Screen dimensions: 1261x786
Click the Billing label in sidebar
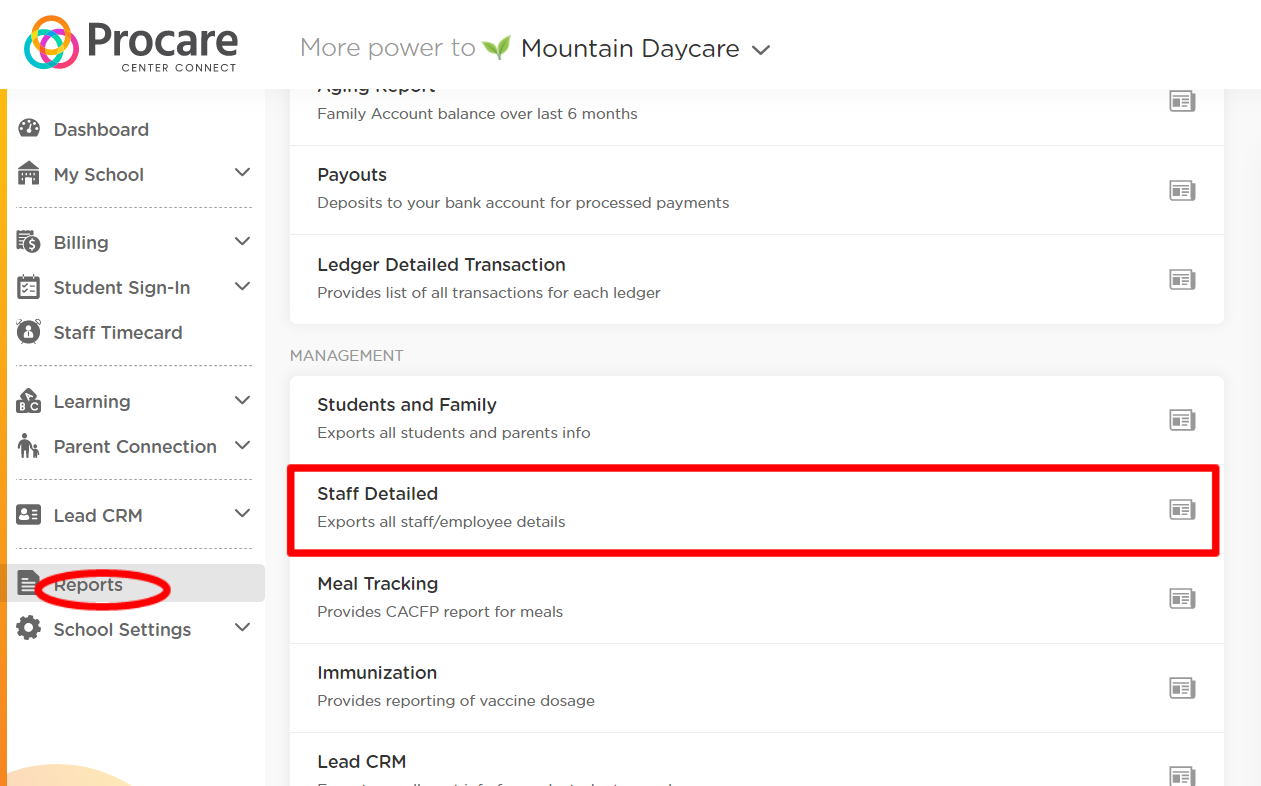[81, 242]
